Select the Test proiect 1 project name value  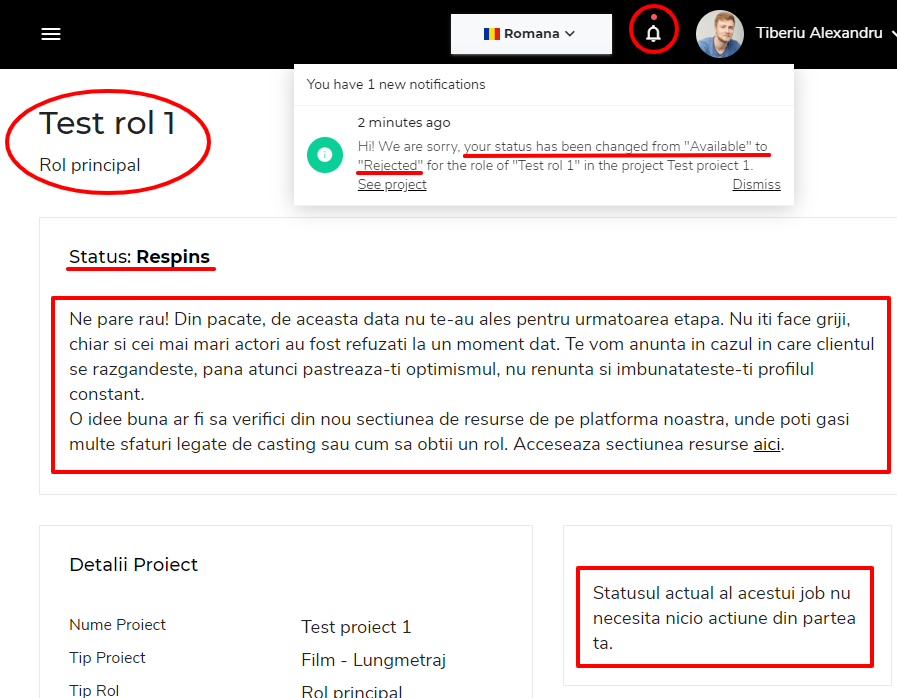(x=356, y=627)
